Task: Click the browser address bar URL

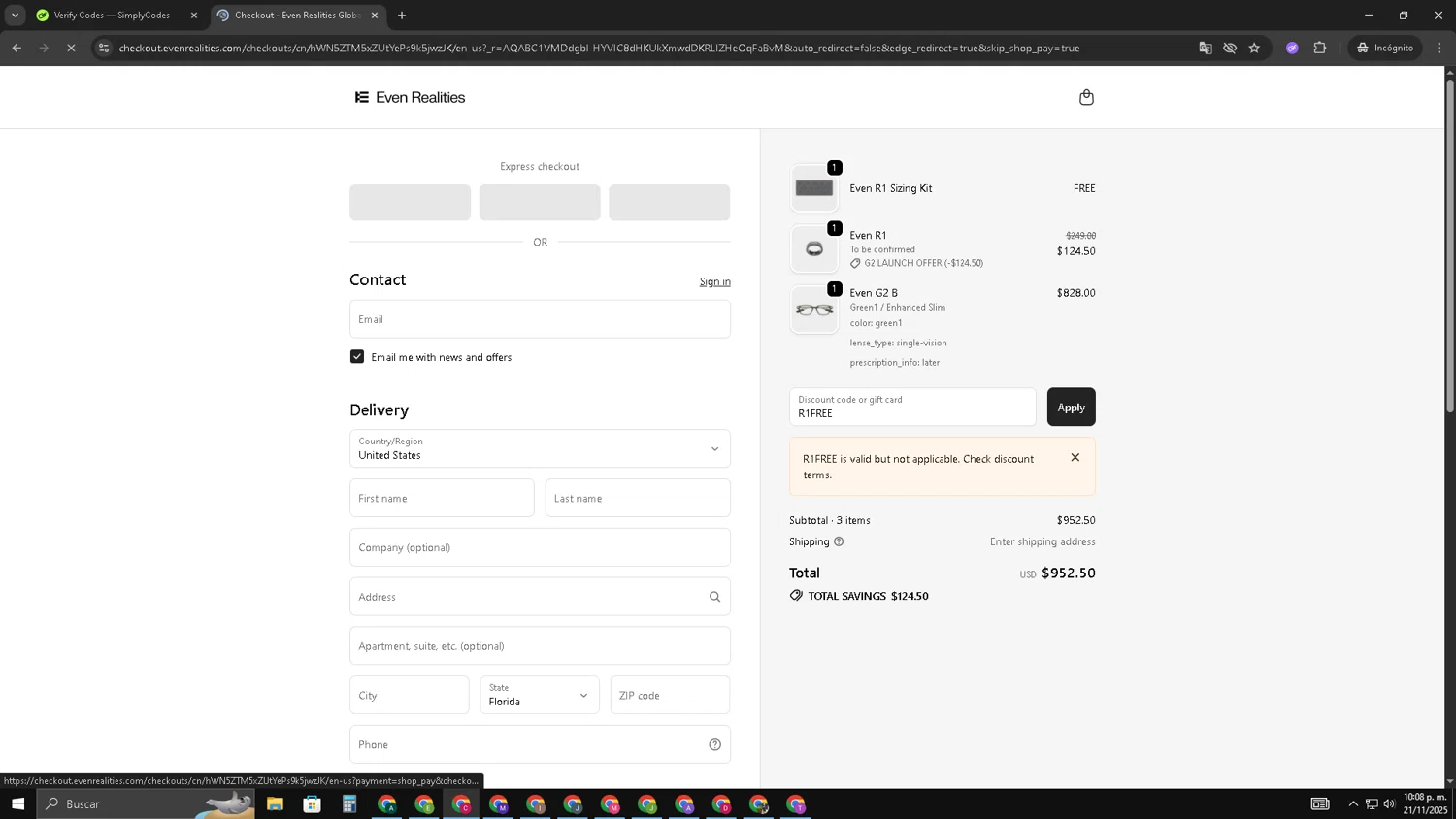Action: click(x=599, y=48)
